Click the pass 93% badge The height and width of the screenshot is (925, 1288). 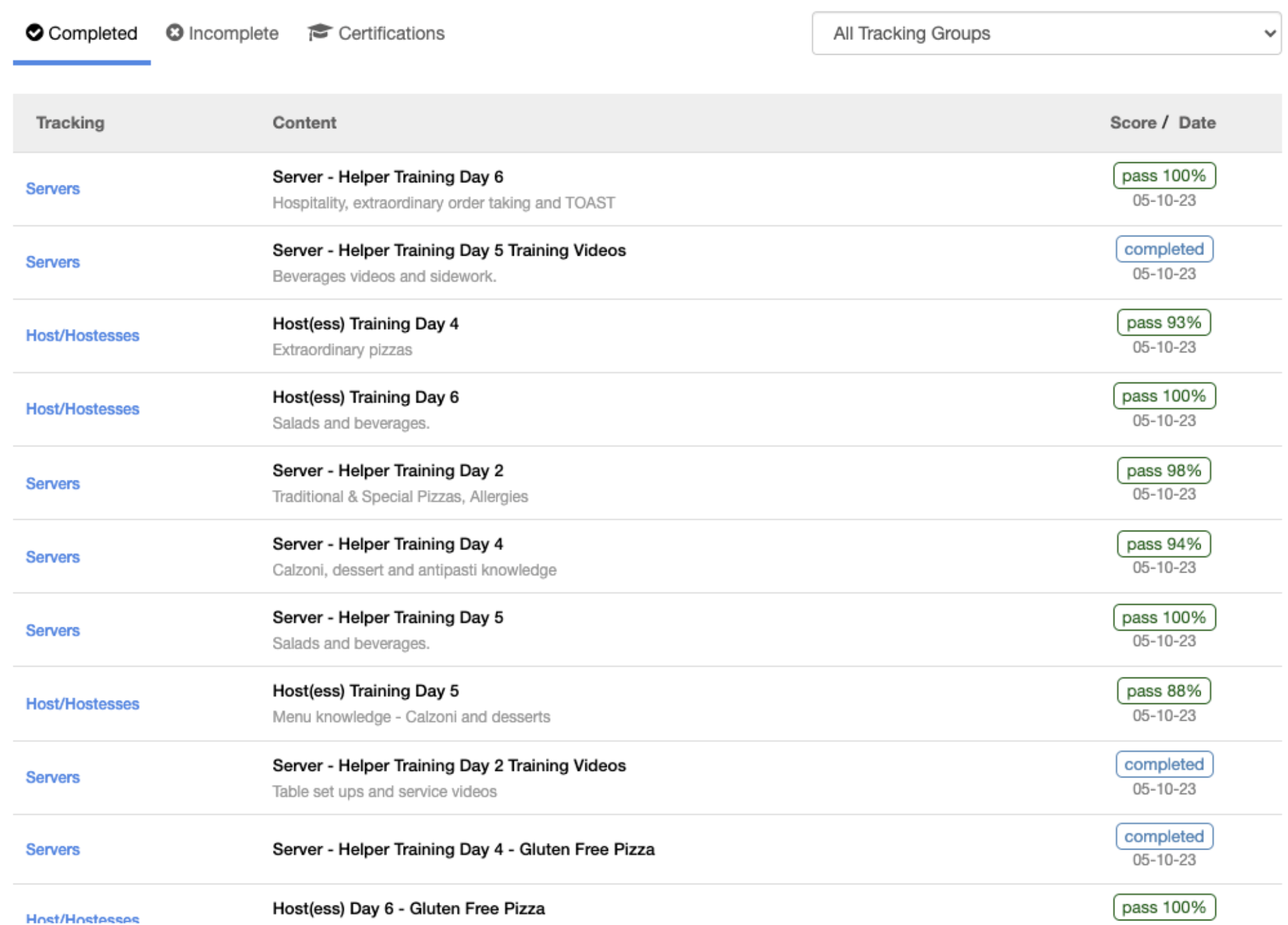[1164, 322]
